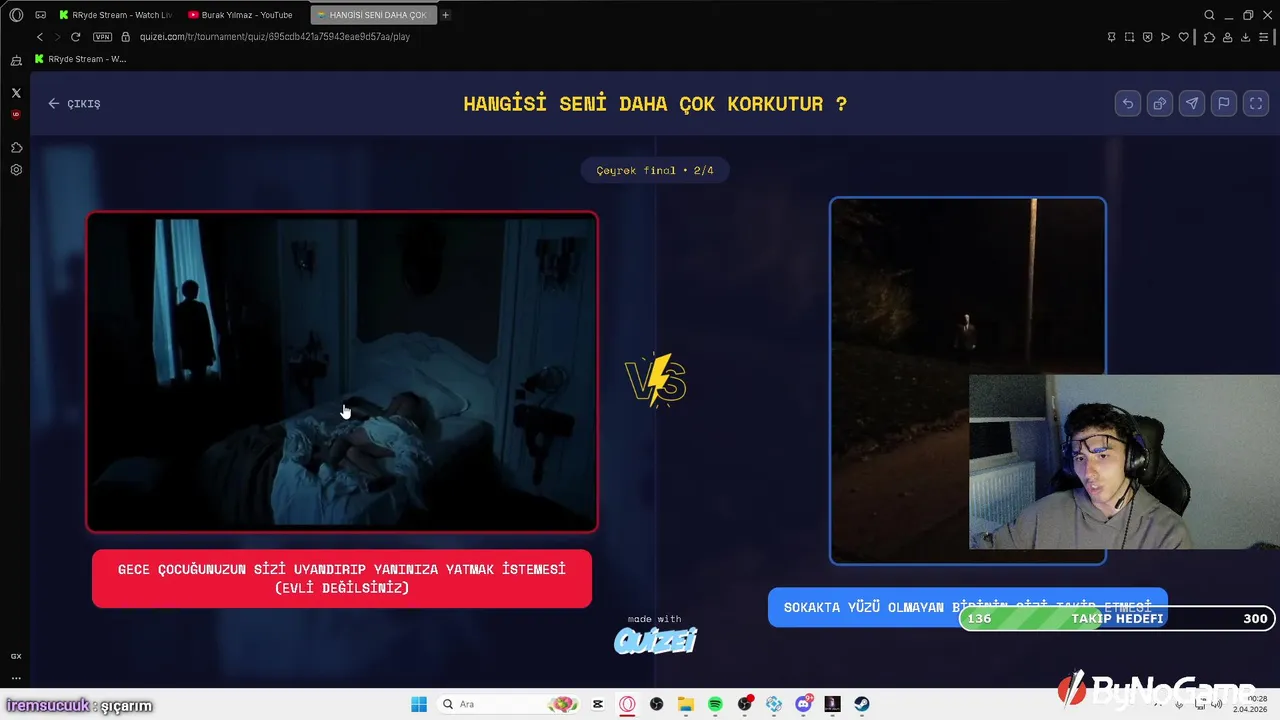Open sidebar three-dots more menu

[16, 678]
